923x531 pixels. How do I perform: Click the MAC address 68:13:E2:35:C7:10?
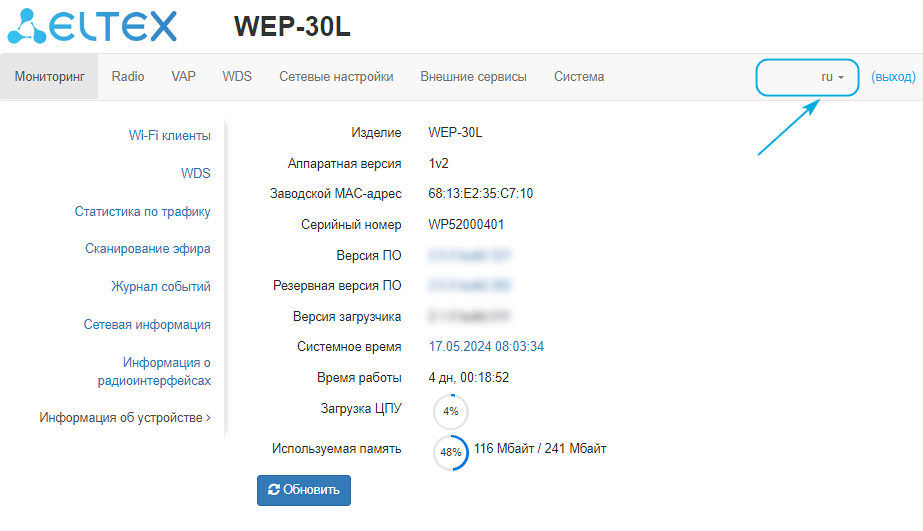pyautogui.click(x=480, y=194)
